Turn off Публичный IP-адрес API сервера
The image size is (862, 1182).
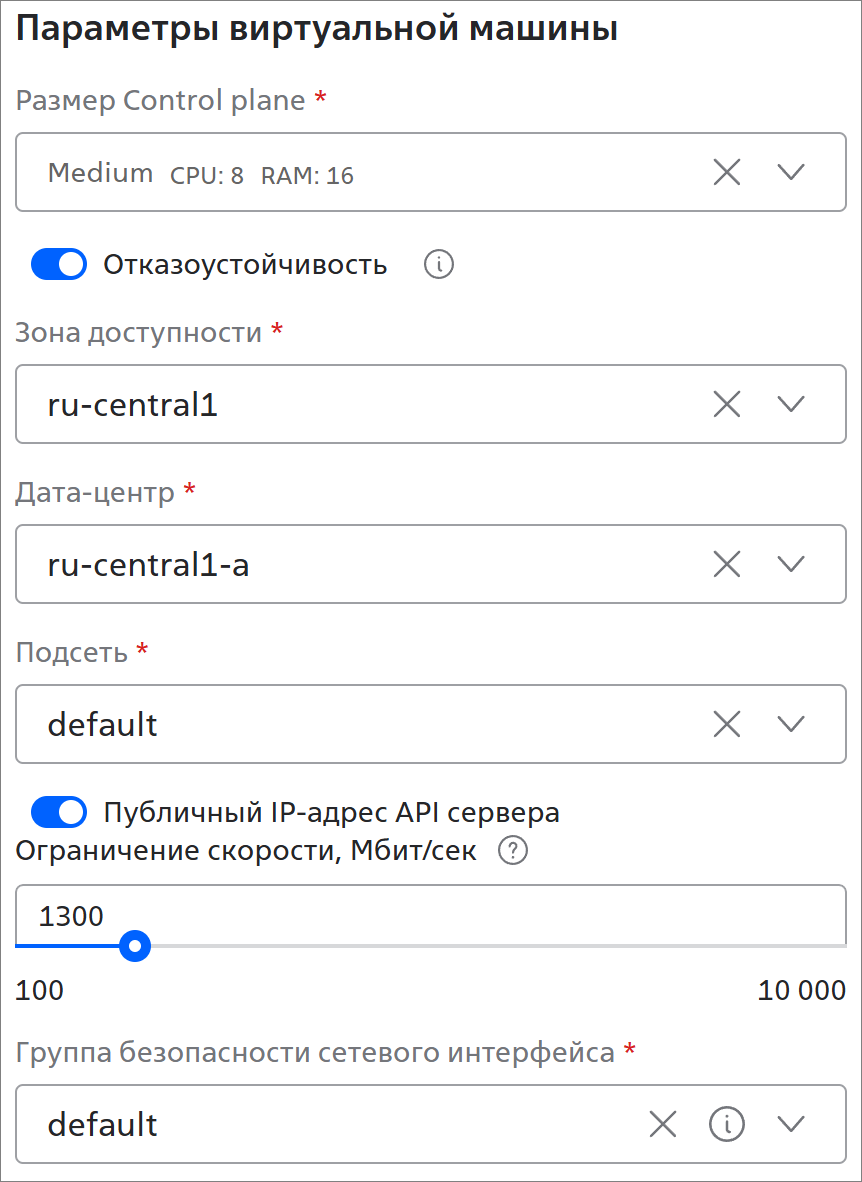[x=60, y=812]
